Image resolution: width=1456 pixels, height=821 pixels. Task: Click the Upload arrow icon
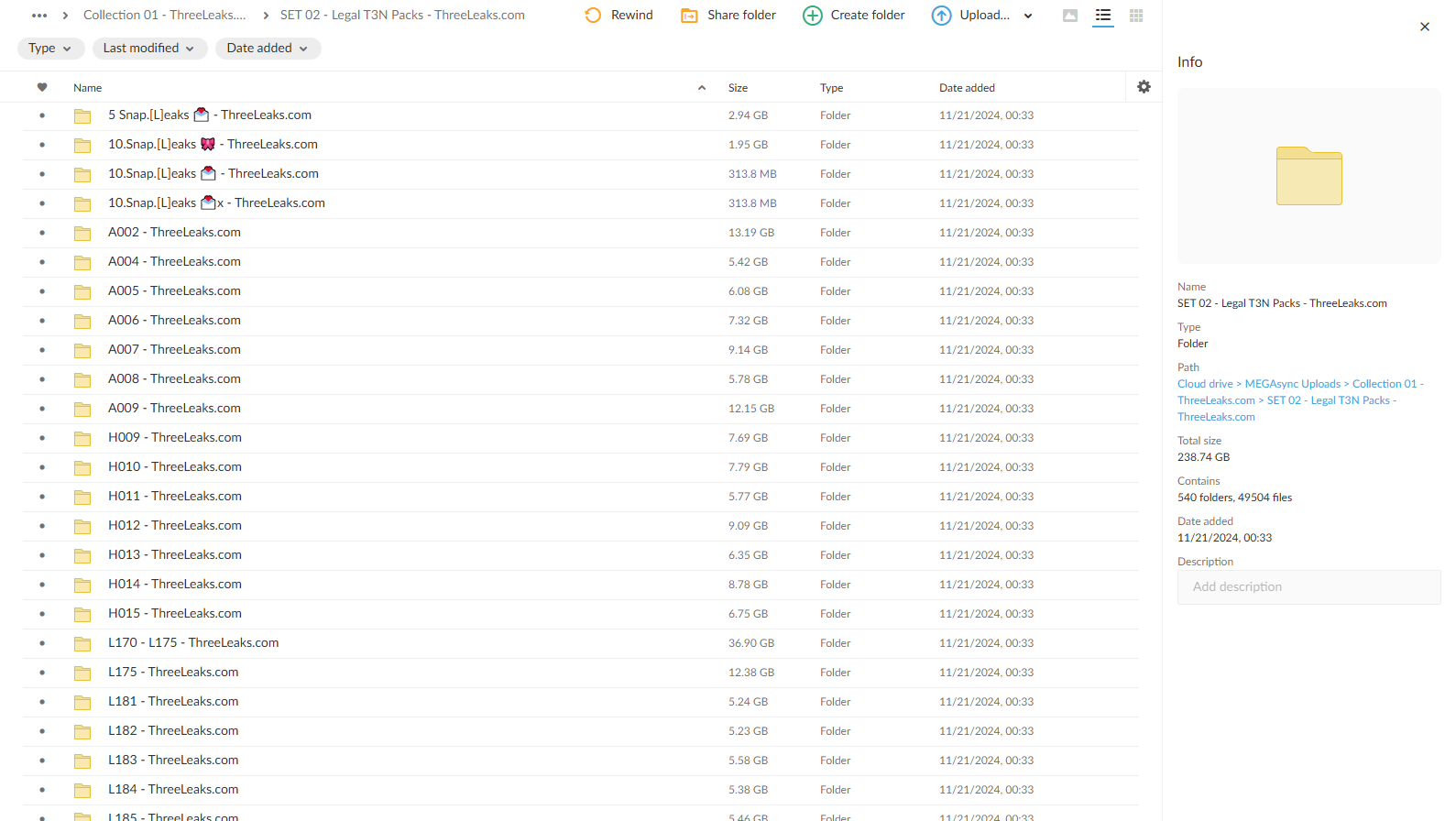[x=941, y=16]
